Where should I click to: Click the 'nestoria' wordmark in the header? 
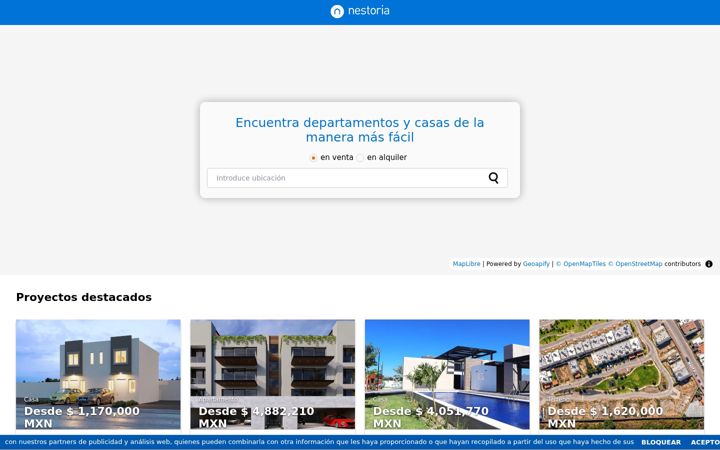pyautogui.click(x=369, y=11)
